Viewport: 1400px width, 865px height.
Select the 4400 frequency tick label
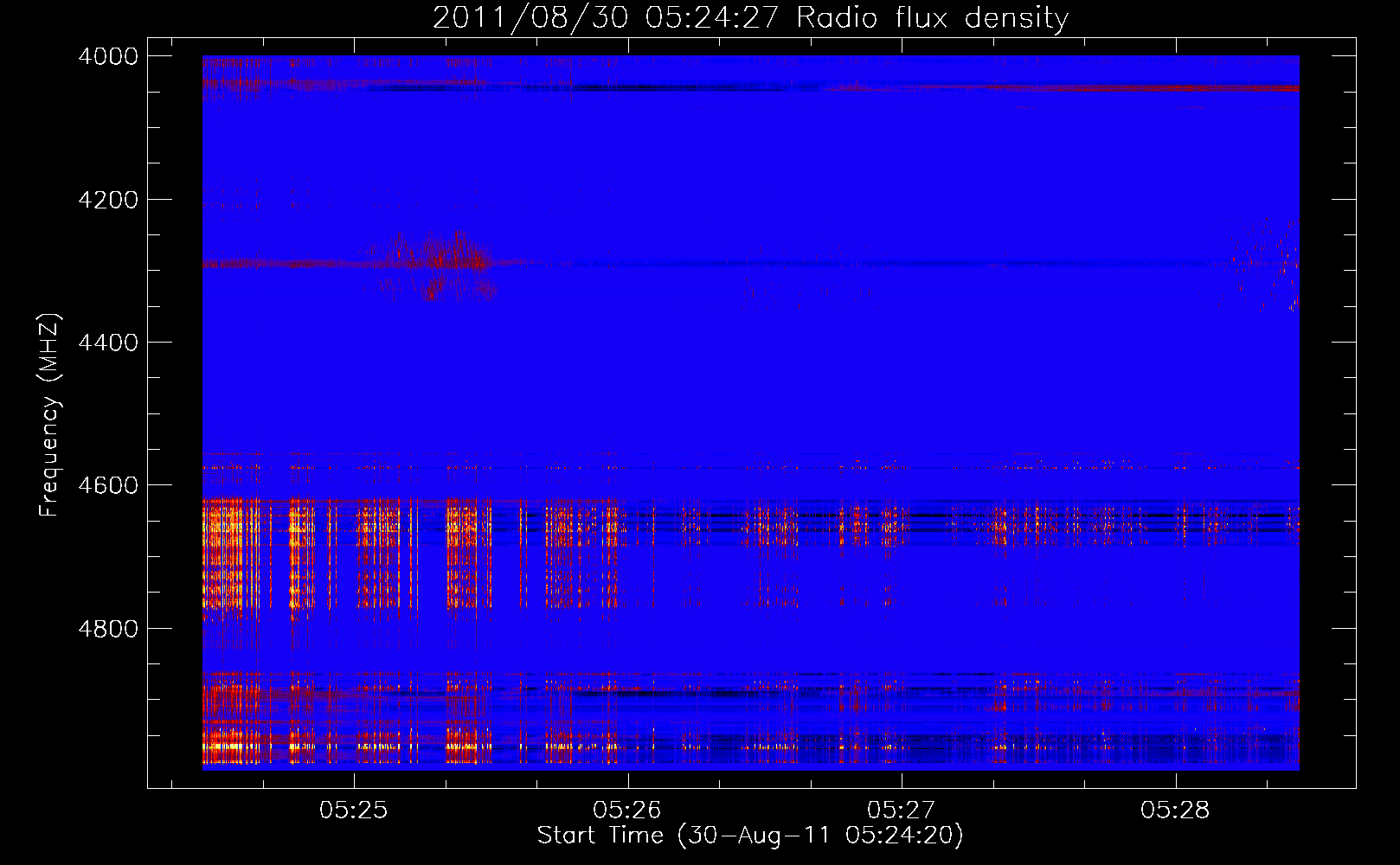point(108,343)
